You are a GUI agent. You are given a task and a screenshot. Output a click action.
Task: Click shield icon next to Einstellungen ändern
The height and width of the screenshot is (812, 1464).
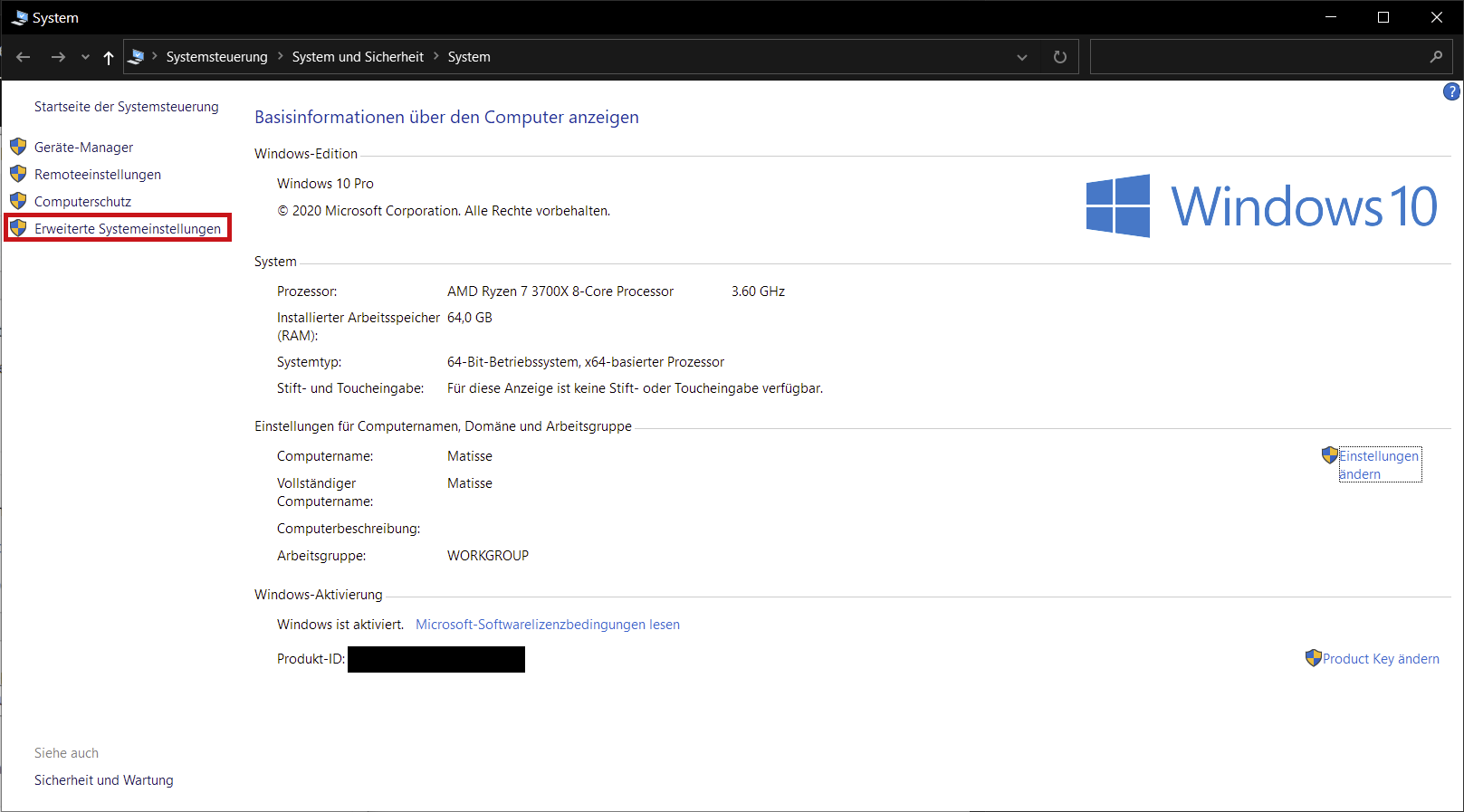click(x=1330, y=455)
